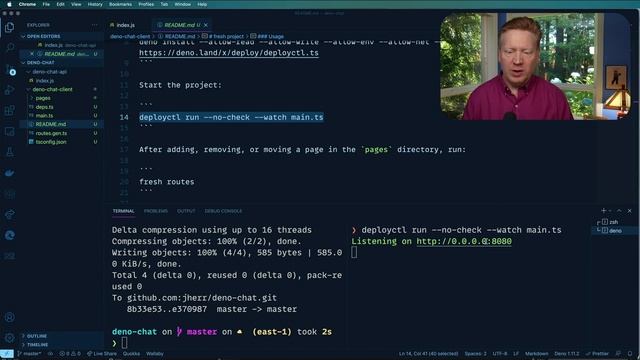This screenshot has width=640, height=360.
Task: Open the Testing flask view
Action: 9,152
